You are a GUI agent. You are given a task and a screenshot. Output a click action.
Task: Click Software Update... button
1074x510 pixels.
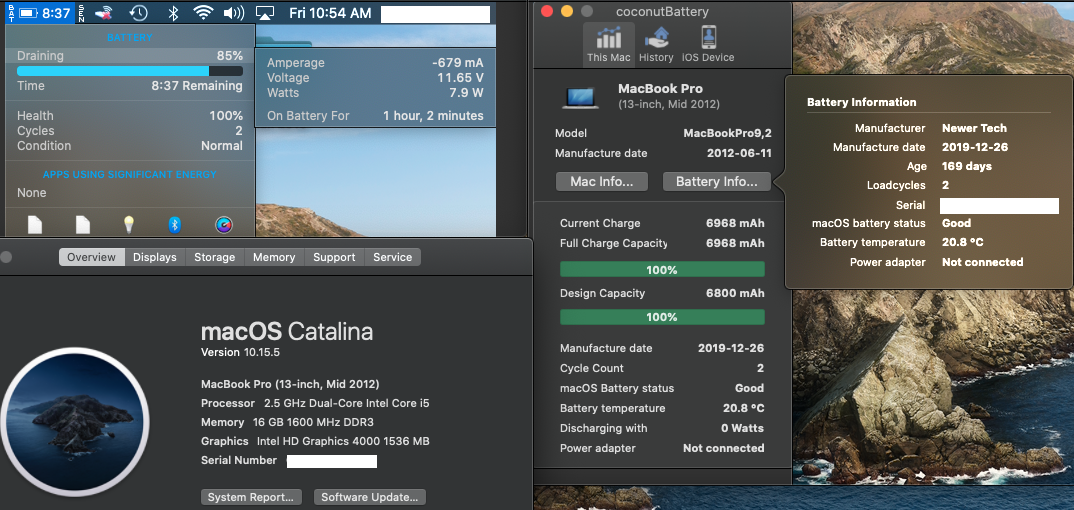coord(370,497)
